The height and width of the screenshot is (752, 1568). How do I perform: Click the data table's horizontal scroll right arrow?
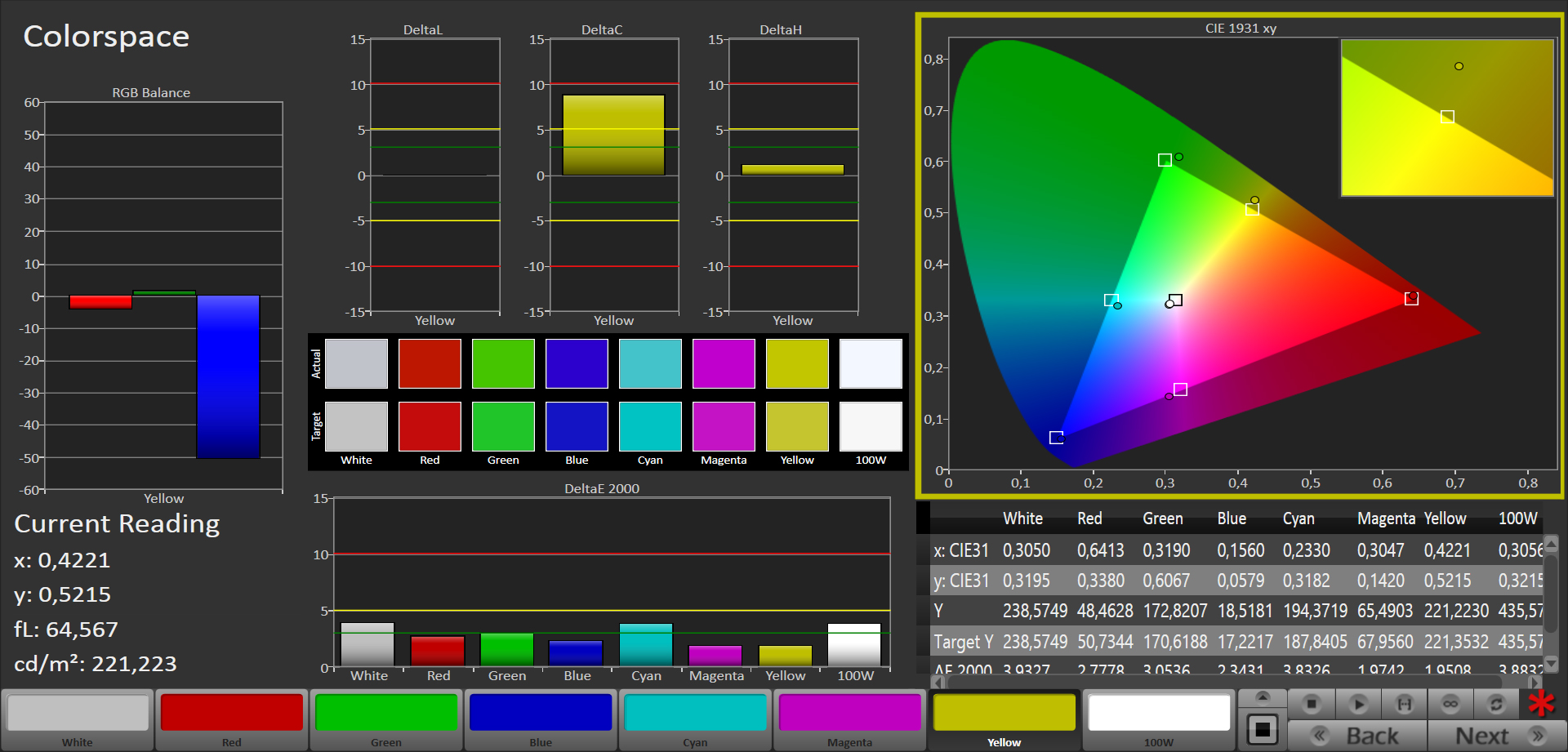[1535, 681]
